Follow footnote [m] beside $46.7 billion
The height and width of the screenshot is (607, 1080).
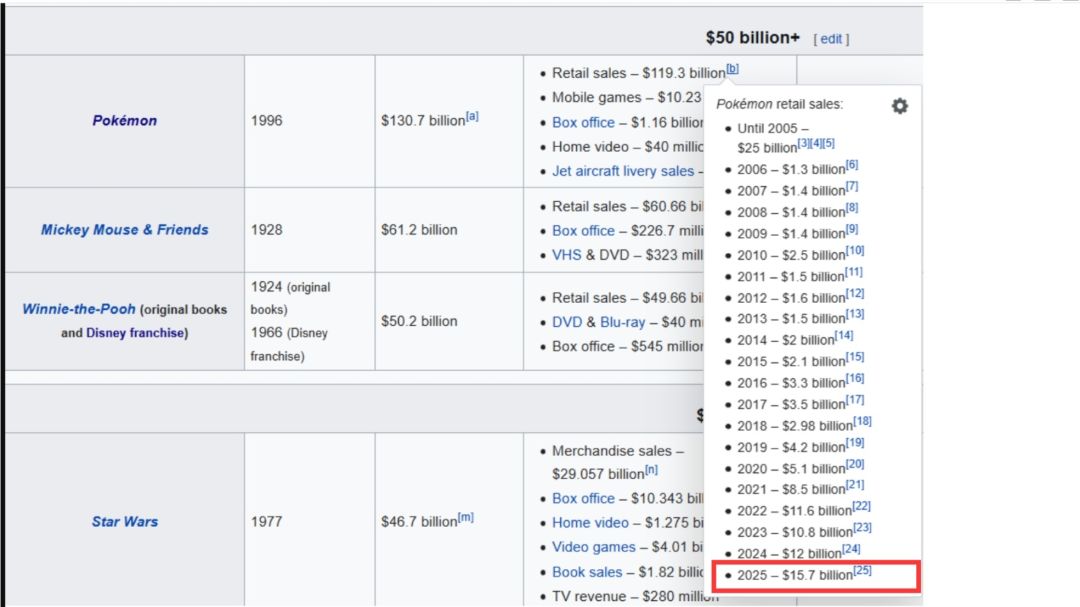466,517
